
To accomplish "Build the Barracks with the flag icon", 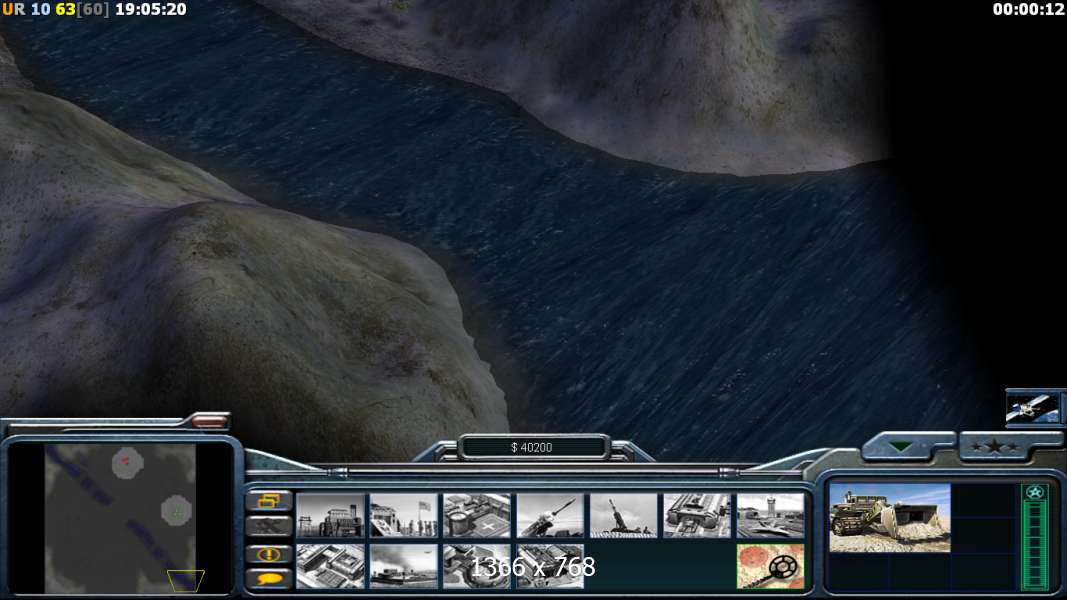I will (x=404, y=516).
